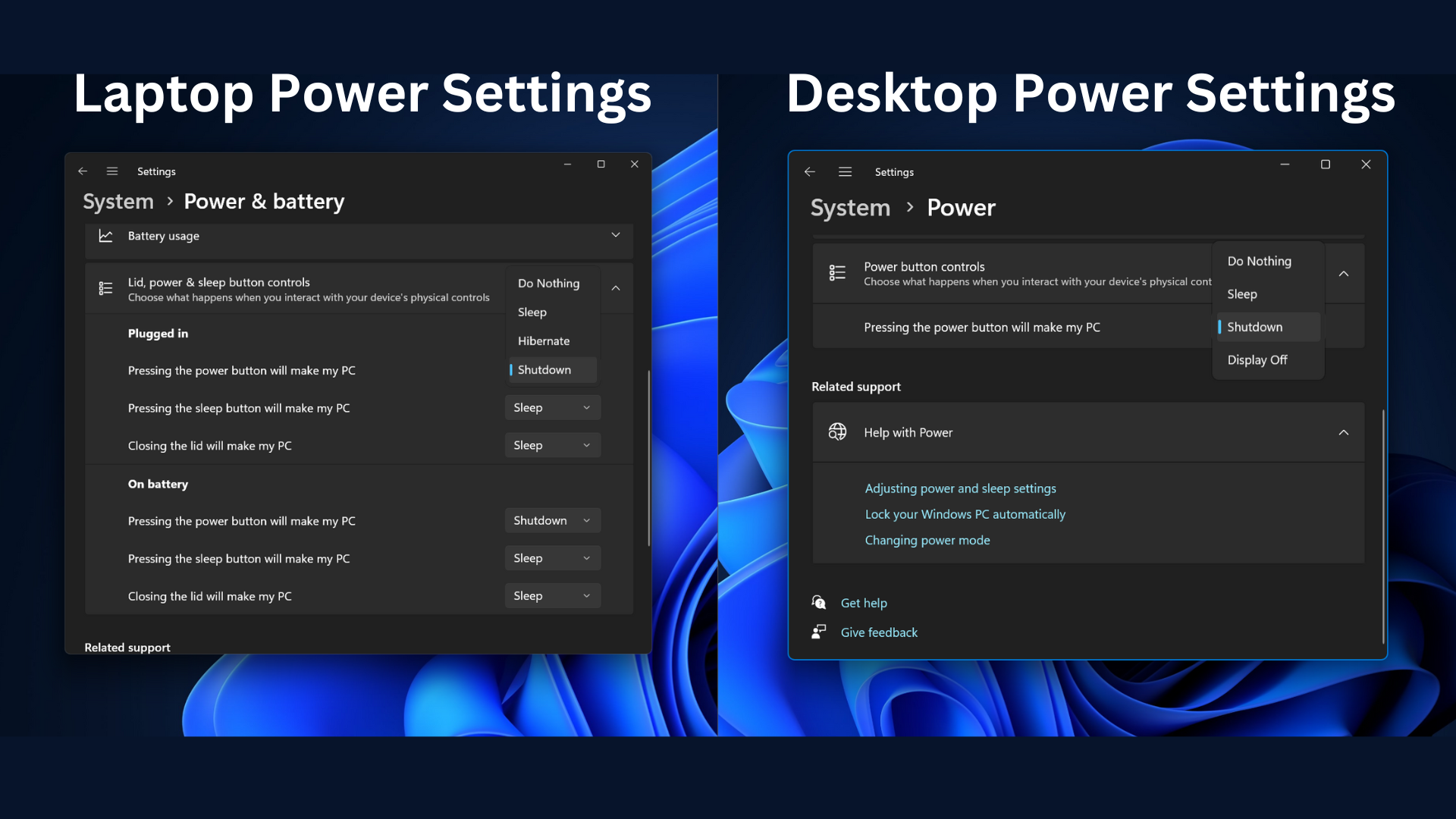The width and height of the screenshot is (1456, 819).
Task: Select Display Off from desktop power button options
Action: click(1258, 359)
